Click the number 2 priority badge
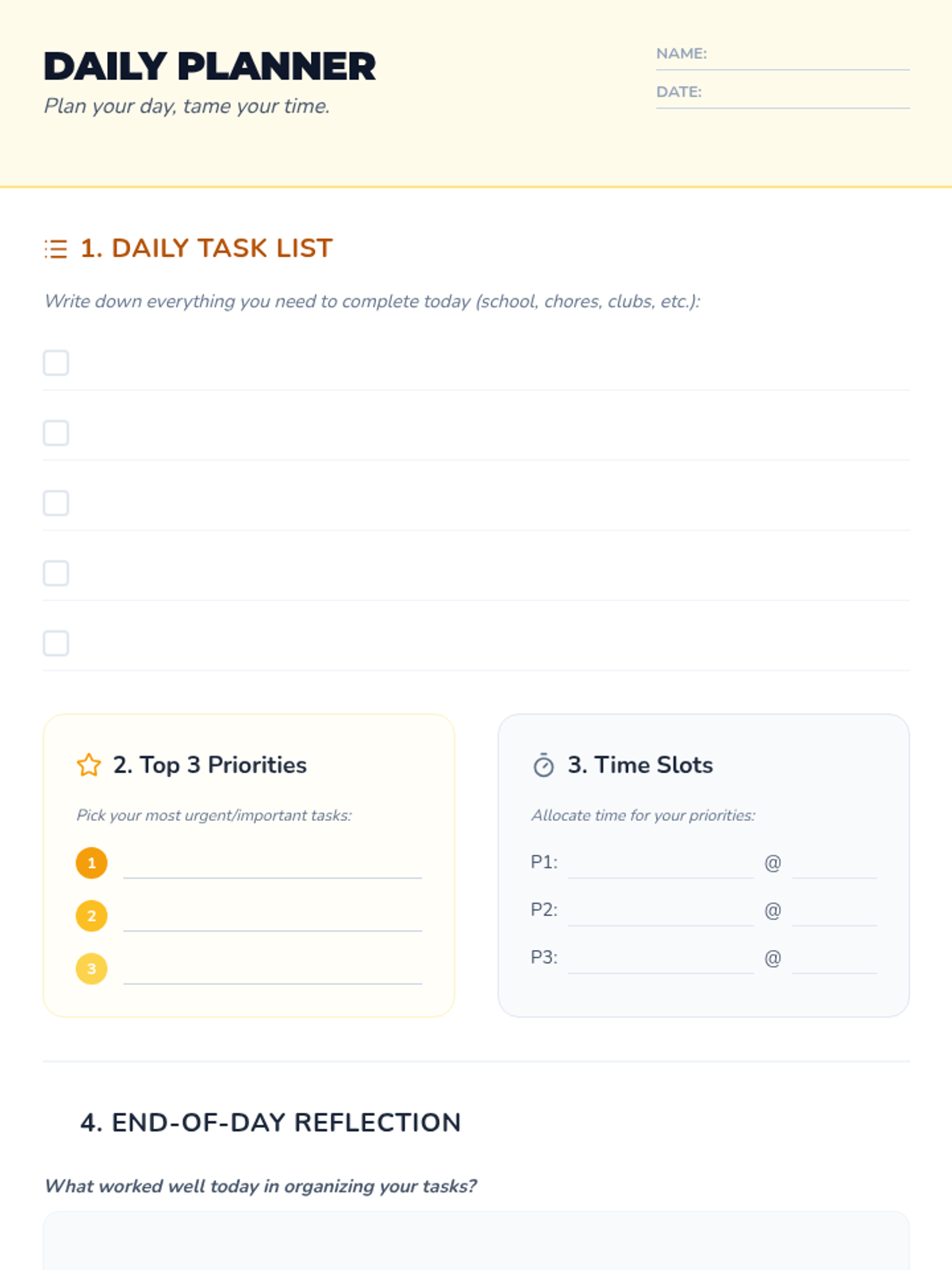Image resolution: width=952 pixels, height=1270 pixels. click(91, 916)
